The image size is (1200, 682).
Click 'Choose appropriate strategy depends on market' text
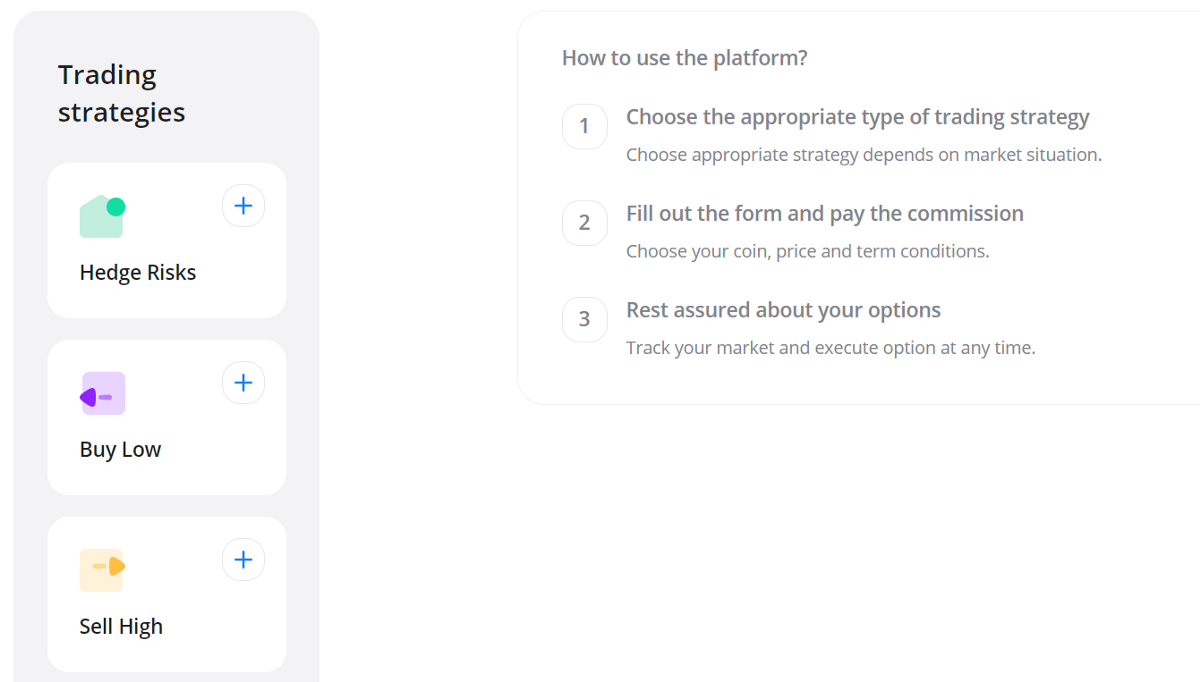click(863, 155)
